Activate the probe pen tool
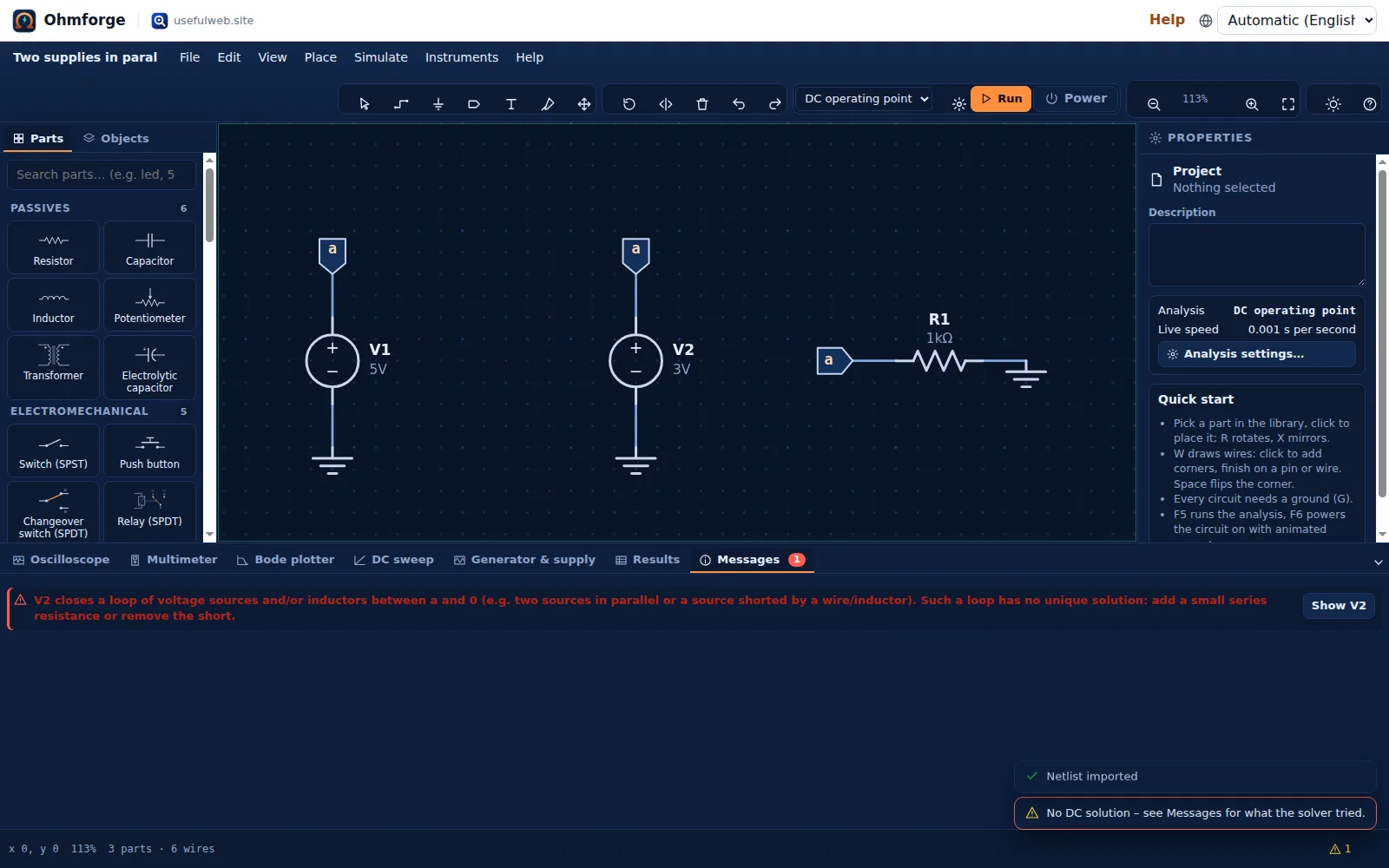Image resolution: width=1389 pixels, height=868 pixels. (547, 104)
